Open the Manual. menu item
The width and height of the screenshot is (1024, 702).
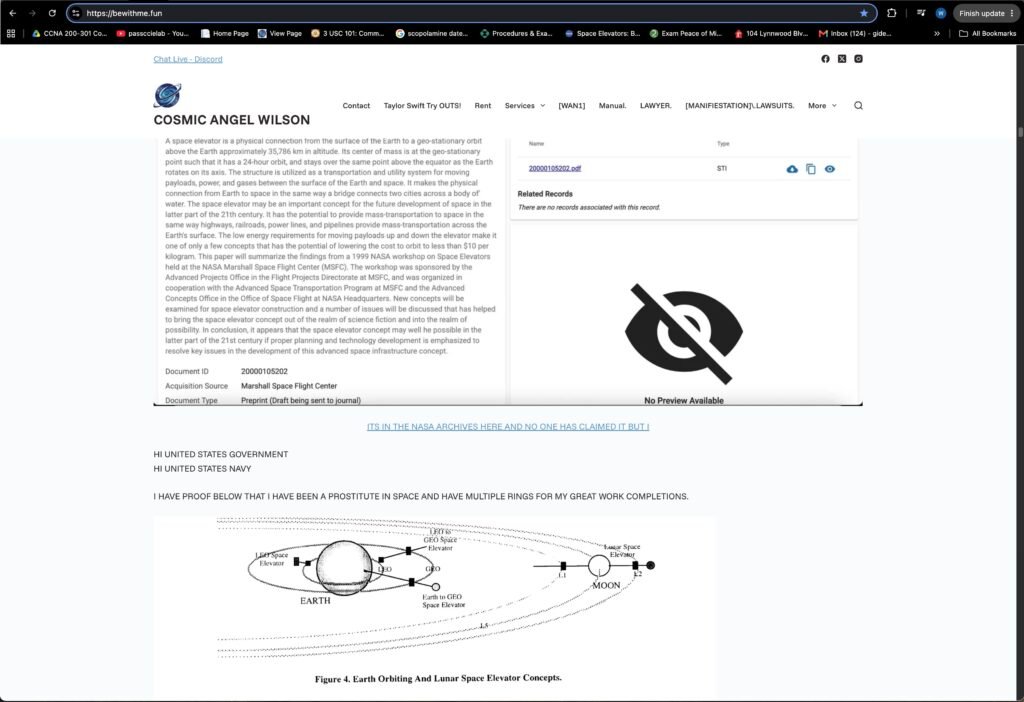[x=613, y=106]
